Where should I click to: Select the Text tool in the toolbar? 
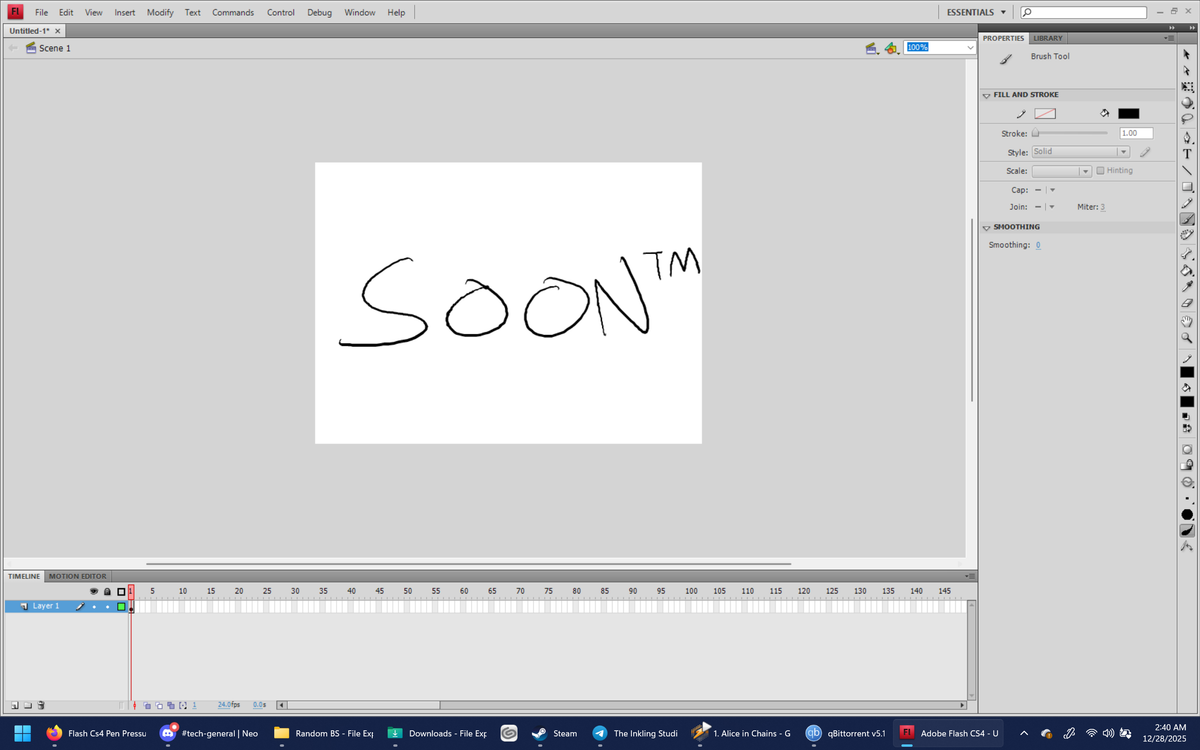[x=1187, y=154]
